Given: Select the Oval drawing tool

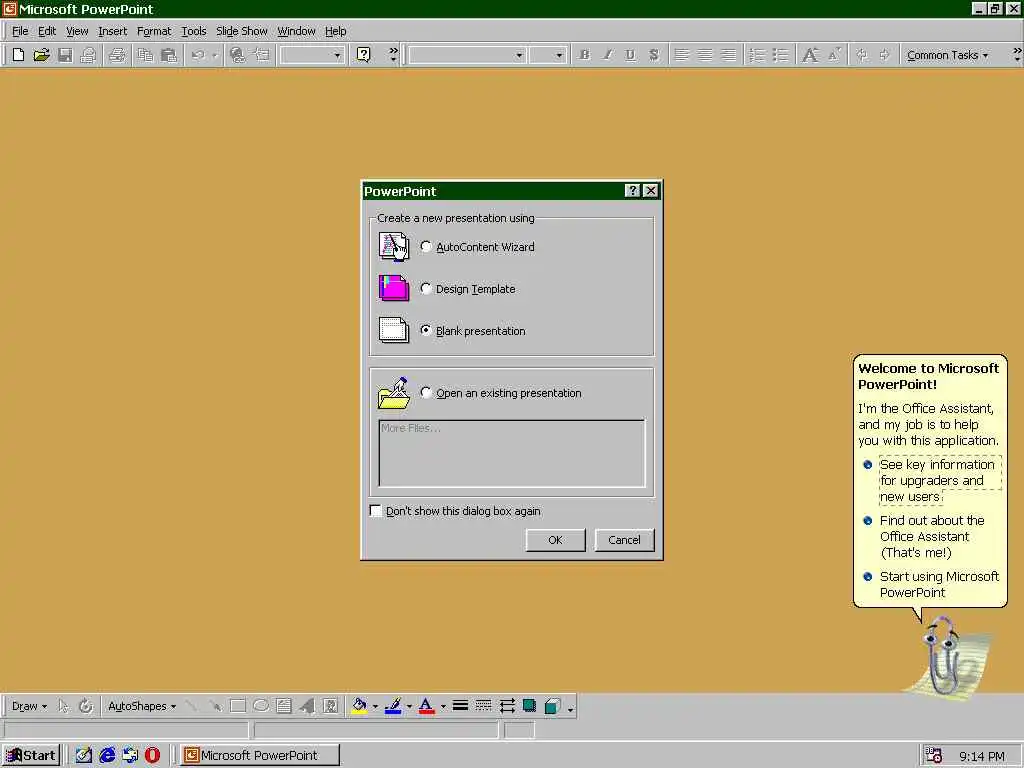Looking at the screenshot, I should coord(261,706).
